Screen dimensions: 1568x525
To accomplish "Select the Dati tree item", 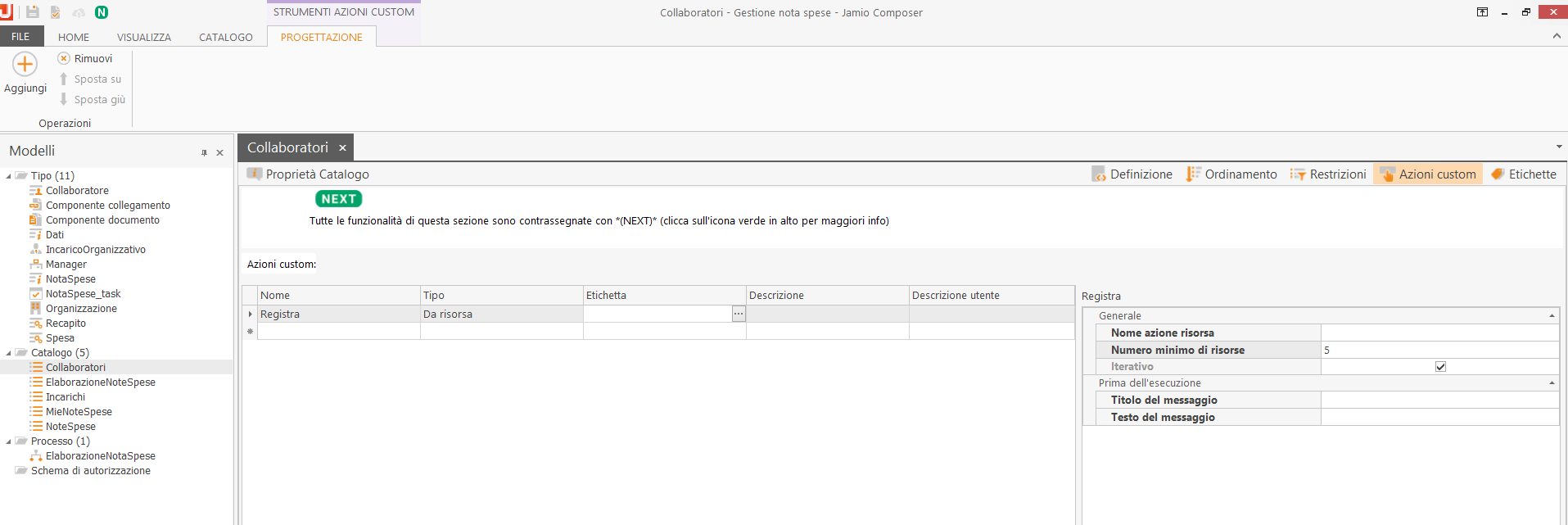I will click(54, 235).
